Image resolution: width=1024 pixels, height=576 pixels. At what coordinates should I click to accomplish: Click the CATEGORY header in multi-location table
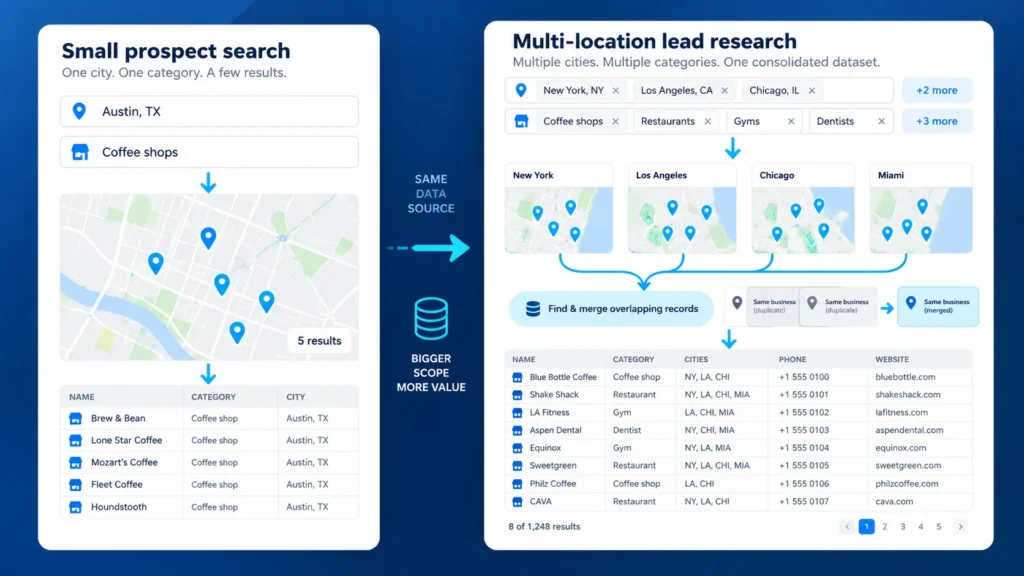(633, 360)
